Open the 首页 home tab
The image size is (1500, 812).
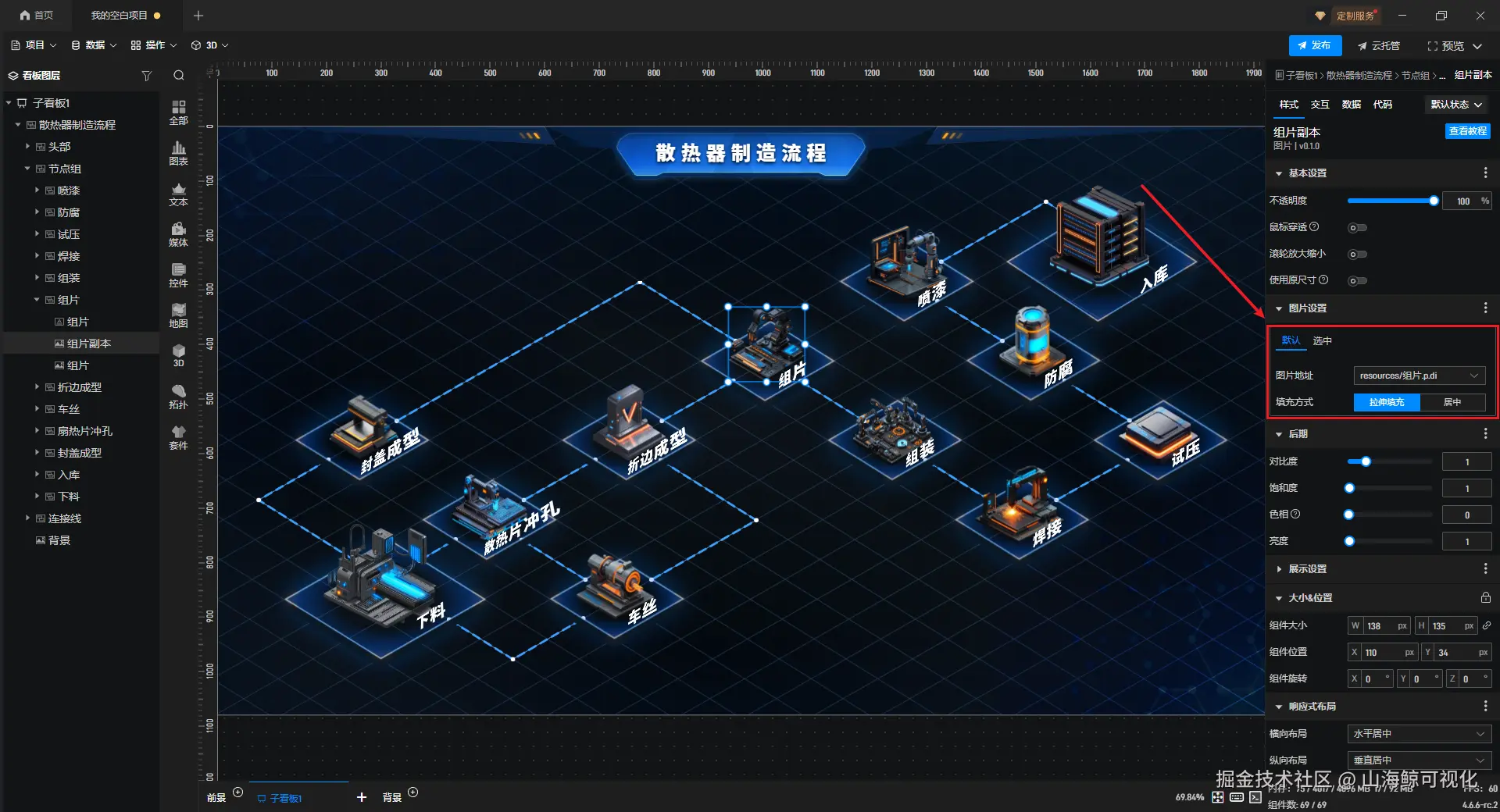(37, 15)
